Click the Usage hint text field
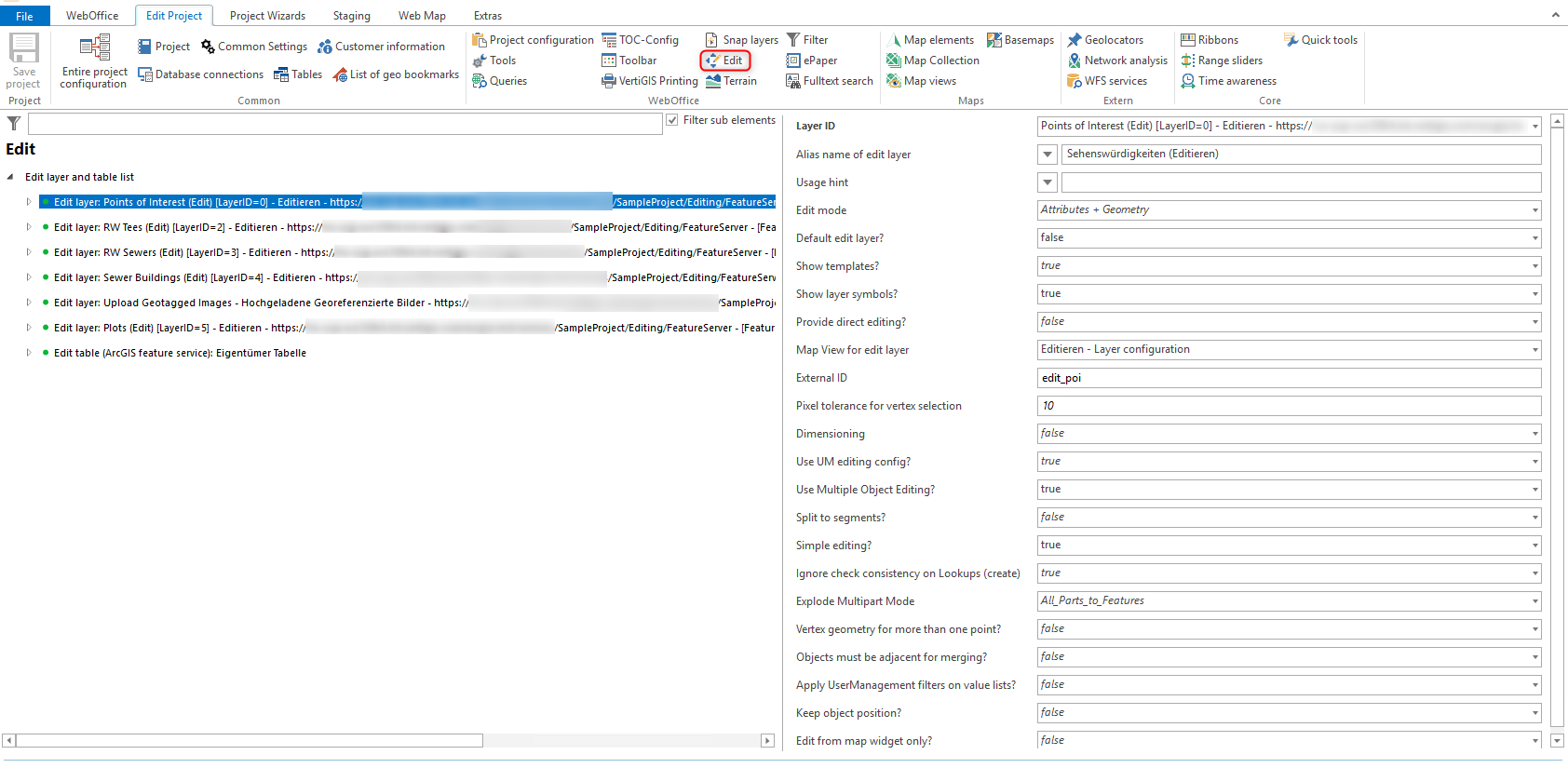Screen dimensions: 1568x768 (x=1302, y=182)
